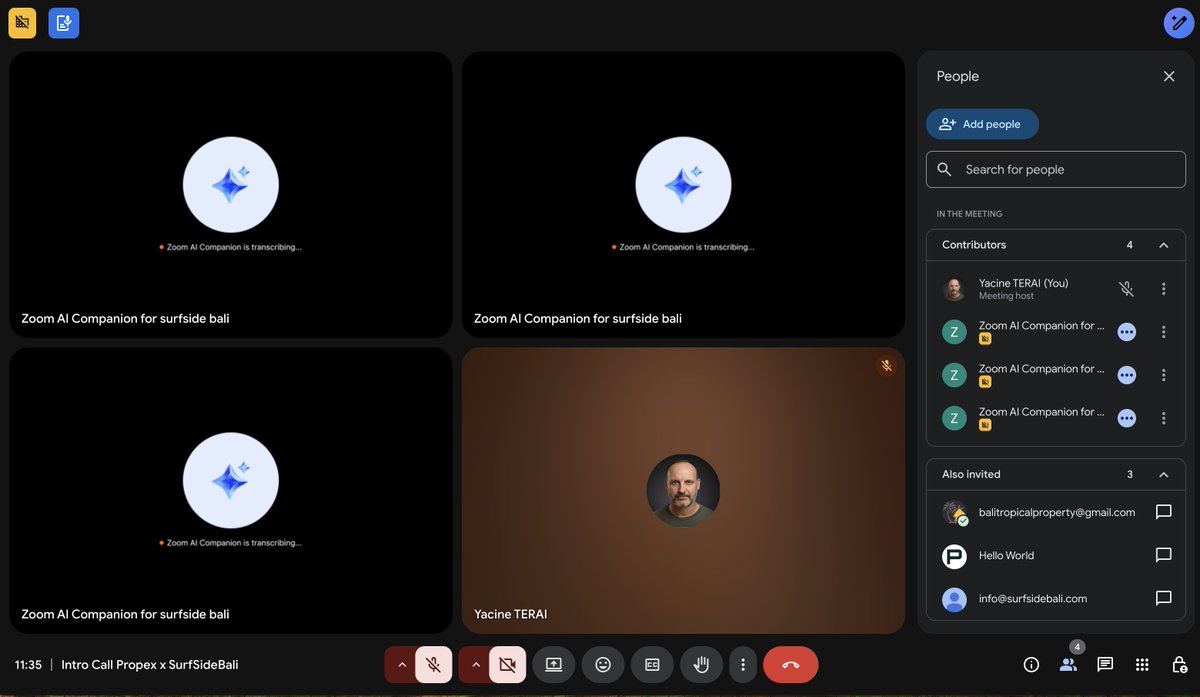Select the balitropicalproperty@gmail.com invitee name
The height and width of the screenshot is (697, 1200).
coord(1057,512)
